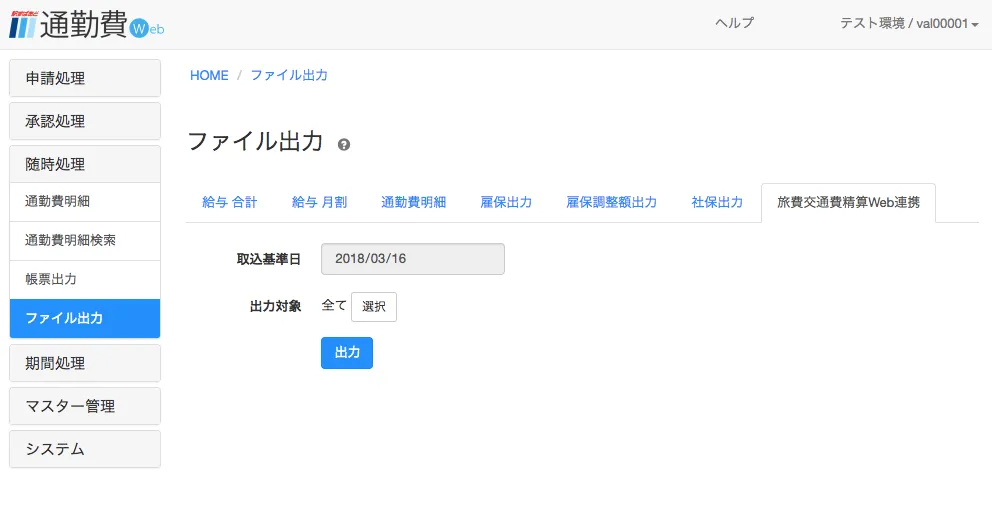Image resolution: width=992 pixels, height=520 pixels.
Task: Click the 通勤費Web logo icon
Action: (x=85, y=24)
